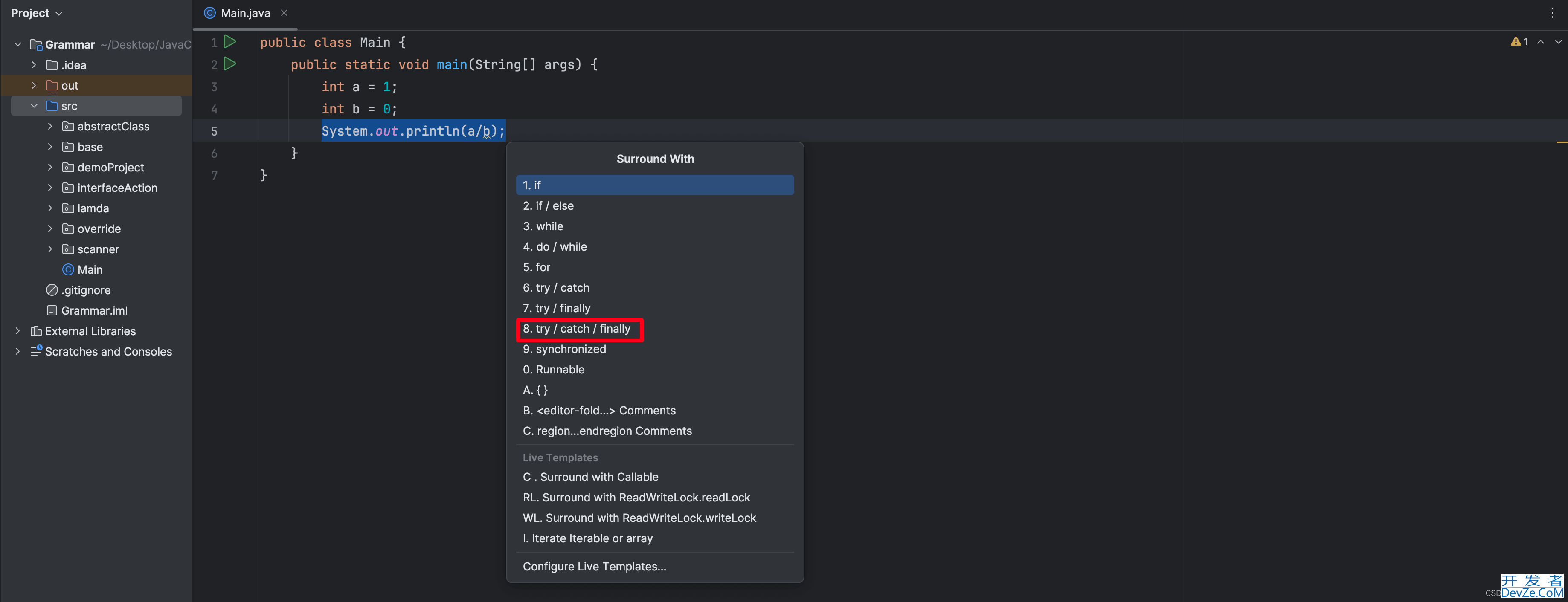The height and width of the screenshot is (602, 1568).
Task: Click the lamda package icon
Action: tap(68, 208)
